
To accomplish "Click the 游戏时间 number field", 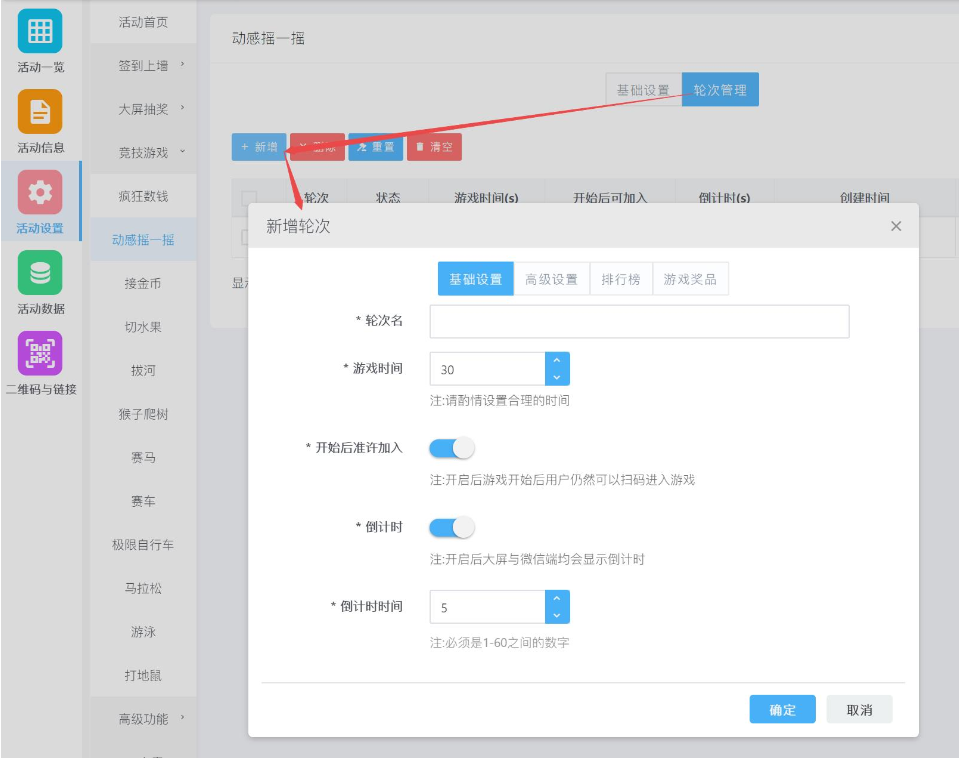I will [x=487, y=369].
